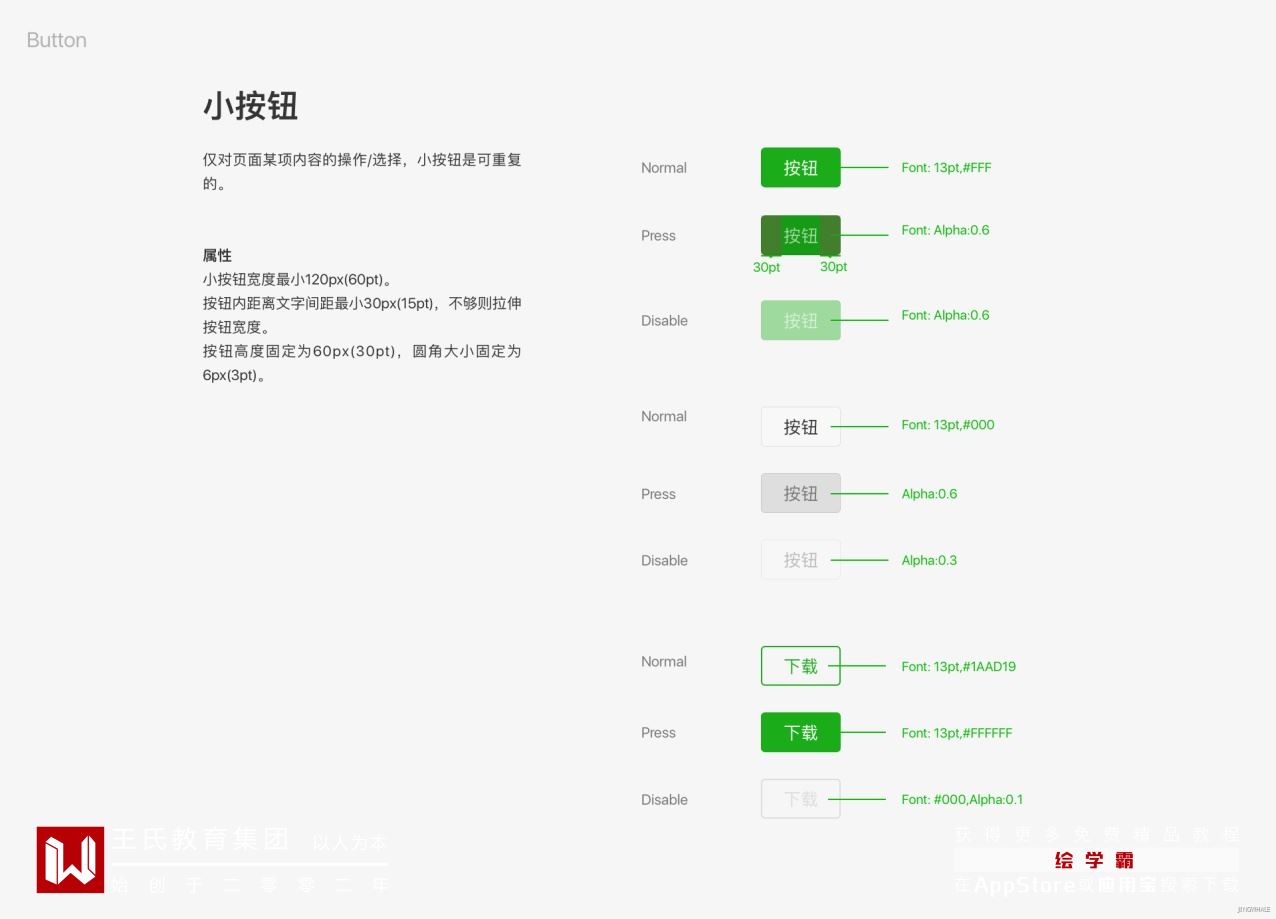Click the annotation 'Font: 13pt,#FFFFFF'
This screenshot has width=1276, height=919.
[956, 733]
